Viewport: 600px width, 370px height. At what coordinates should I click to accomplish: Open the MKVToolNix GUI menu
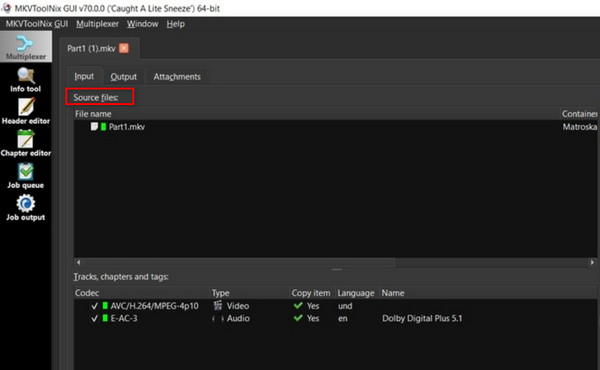pyautogui.click(x=37, y=24)
